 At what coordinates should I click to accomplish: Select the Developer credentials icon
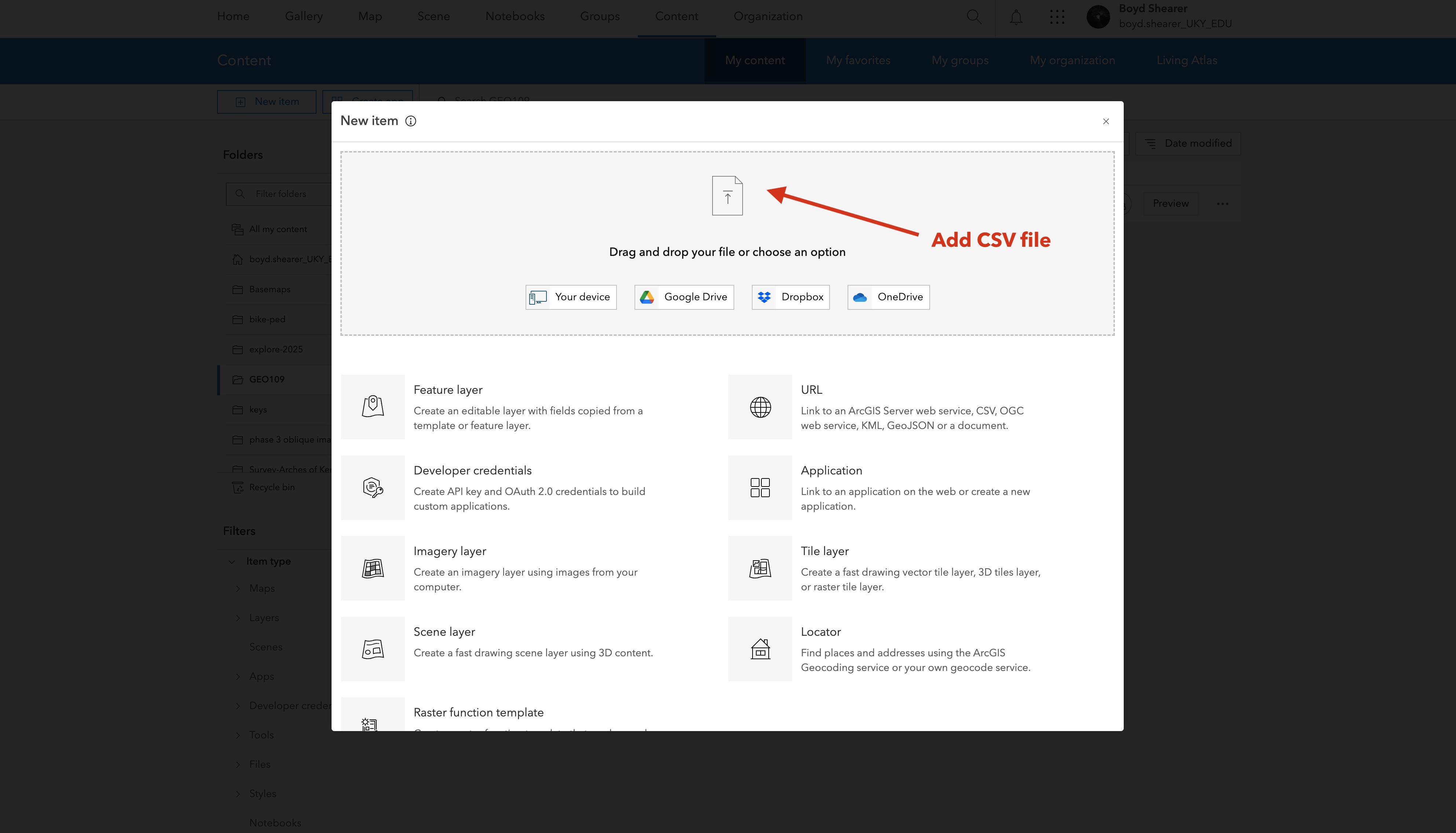pos(373,487)
